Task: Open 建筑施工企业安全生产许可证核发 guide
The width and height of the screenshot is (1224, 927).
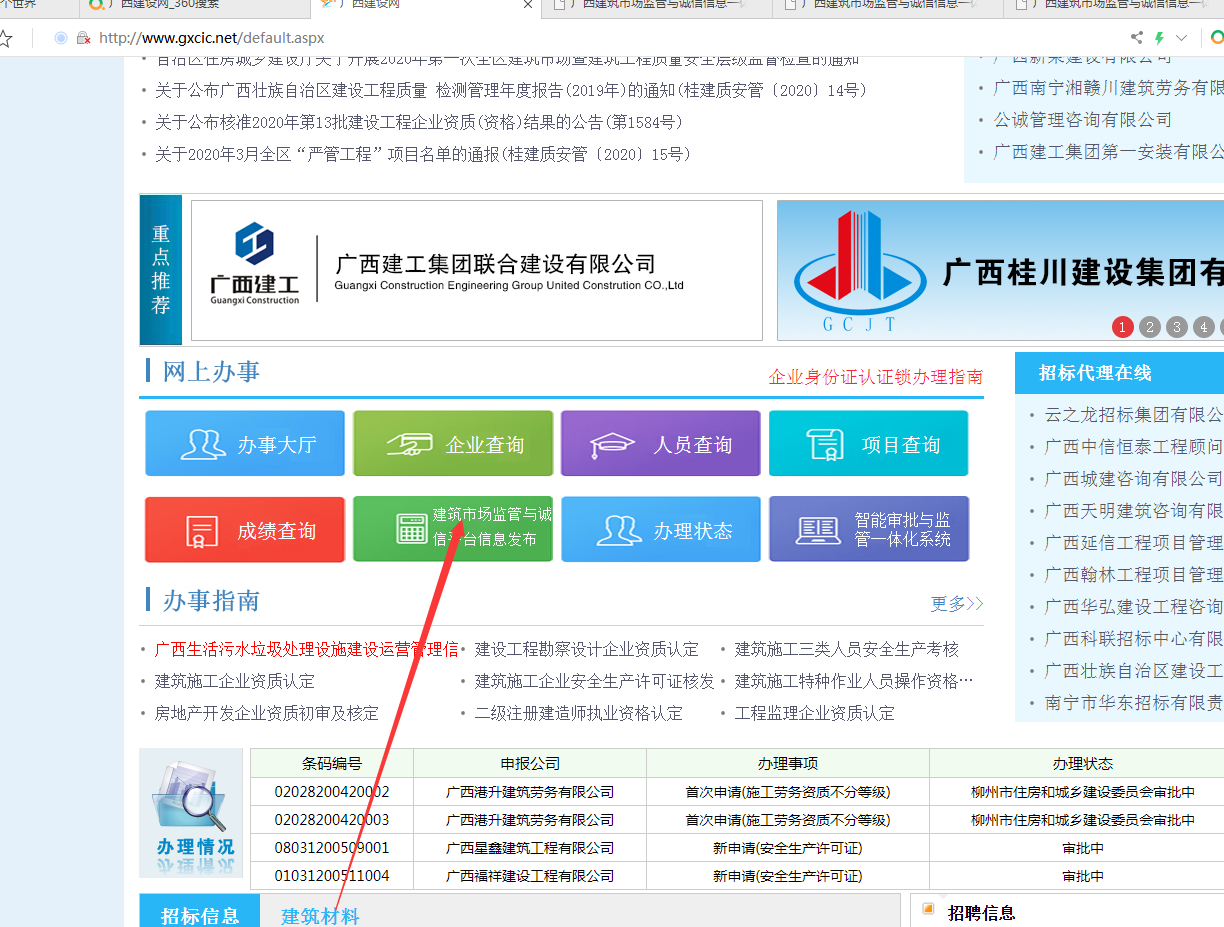Action: pos(595,682)
